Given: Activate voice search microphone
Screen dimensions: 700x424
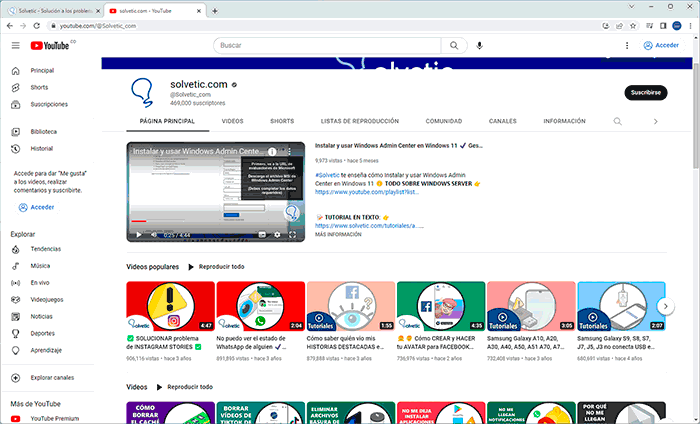Looking at the screenshot, I should [x=479, y=46].
